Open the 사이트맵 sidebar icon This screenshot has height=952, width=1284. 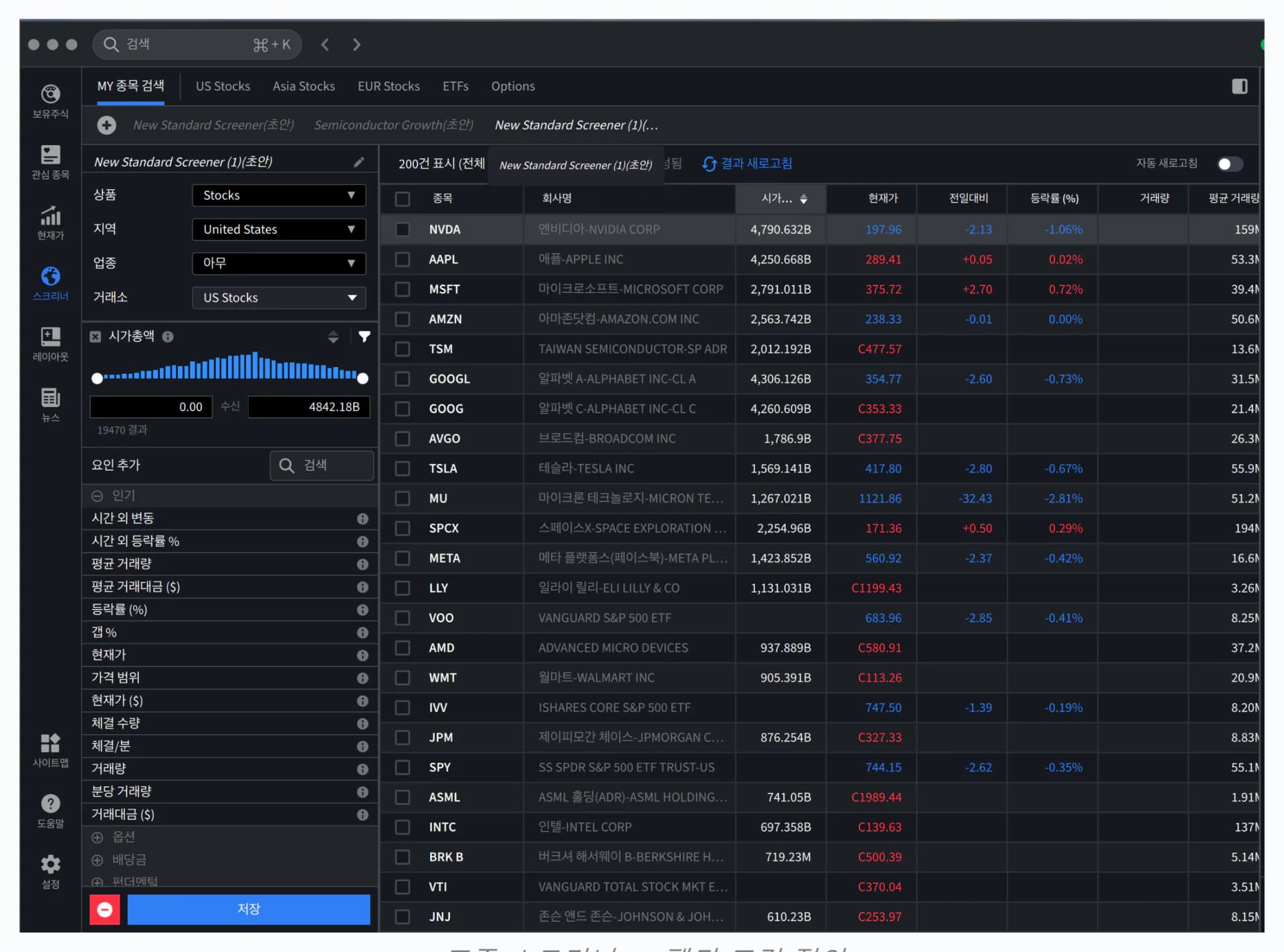50,750
